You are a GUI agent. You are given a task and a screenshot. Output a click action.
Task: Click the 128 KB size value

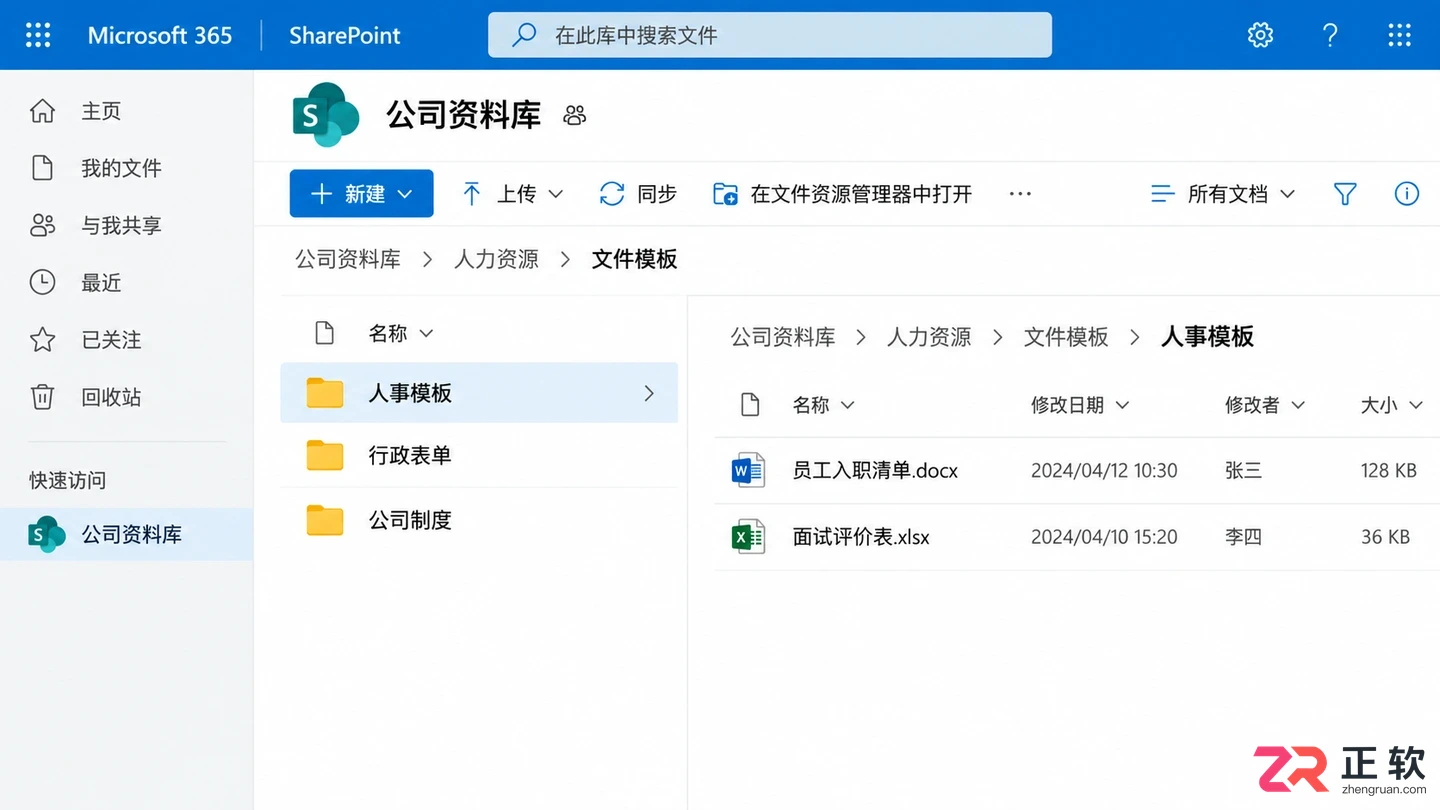(x=1389, y=470)
